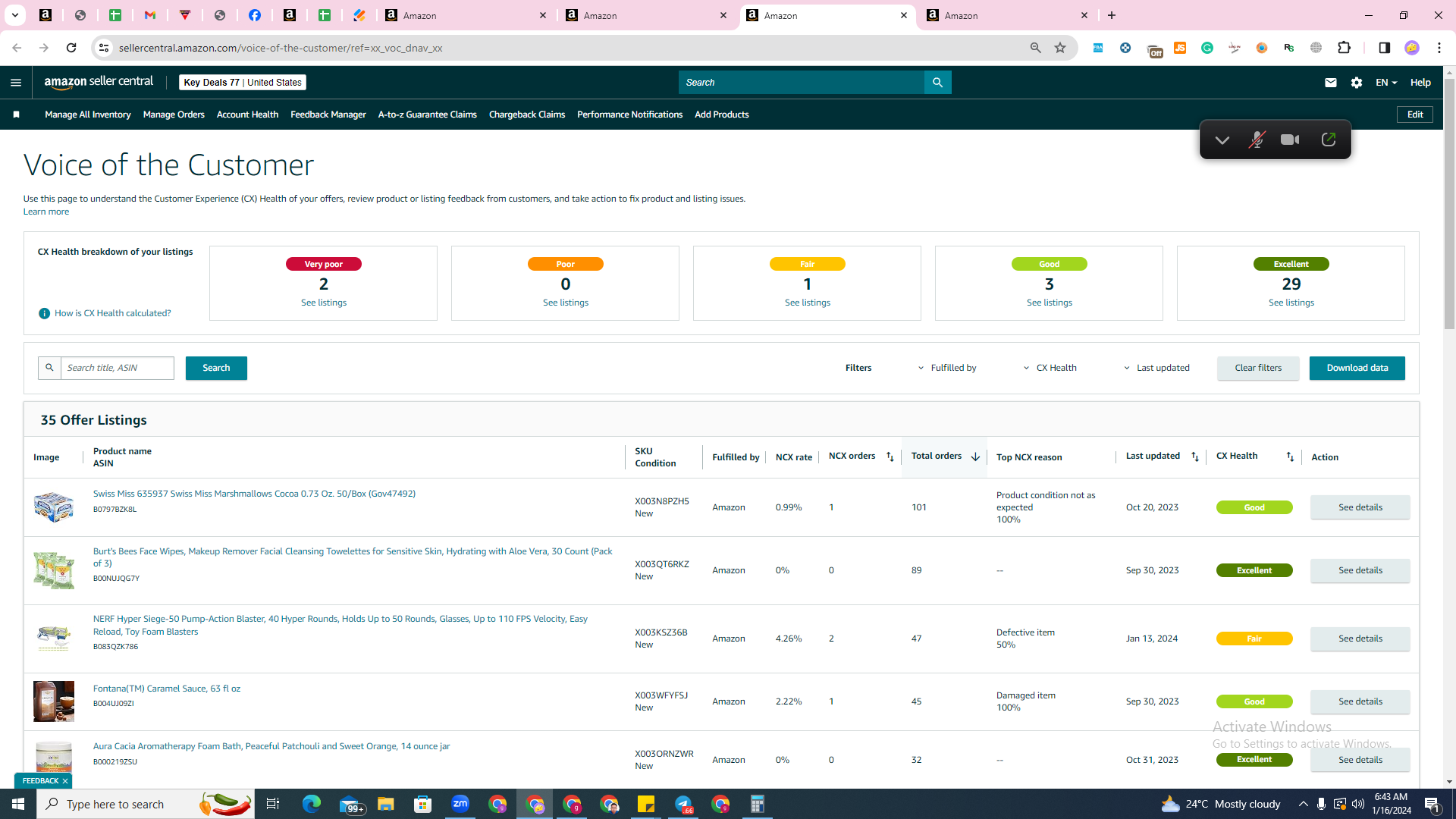Switch to the pinned Gmail tab
This screenshot has height=819, width=1456.
150,15
